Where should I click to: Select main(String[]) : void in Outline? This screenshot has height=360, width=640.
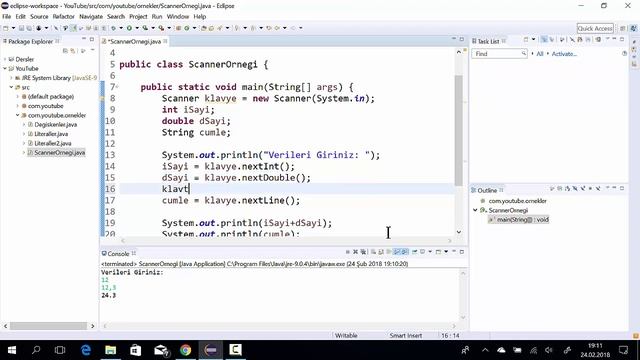tap(522, 220)
